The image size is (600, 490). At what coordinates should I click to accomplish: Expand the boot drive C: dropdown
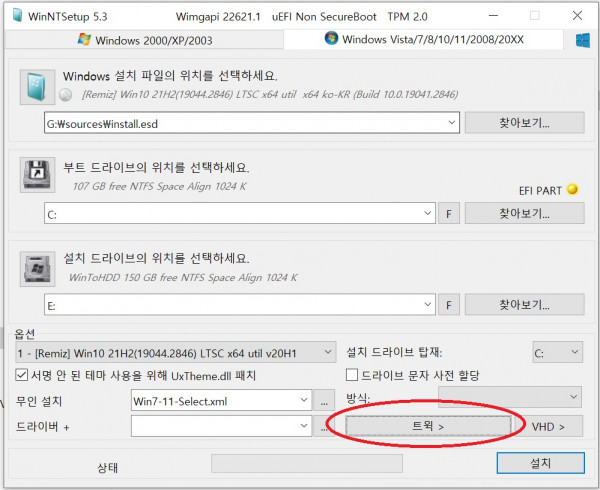[427, 213]
